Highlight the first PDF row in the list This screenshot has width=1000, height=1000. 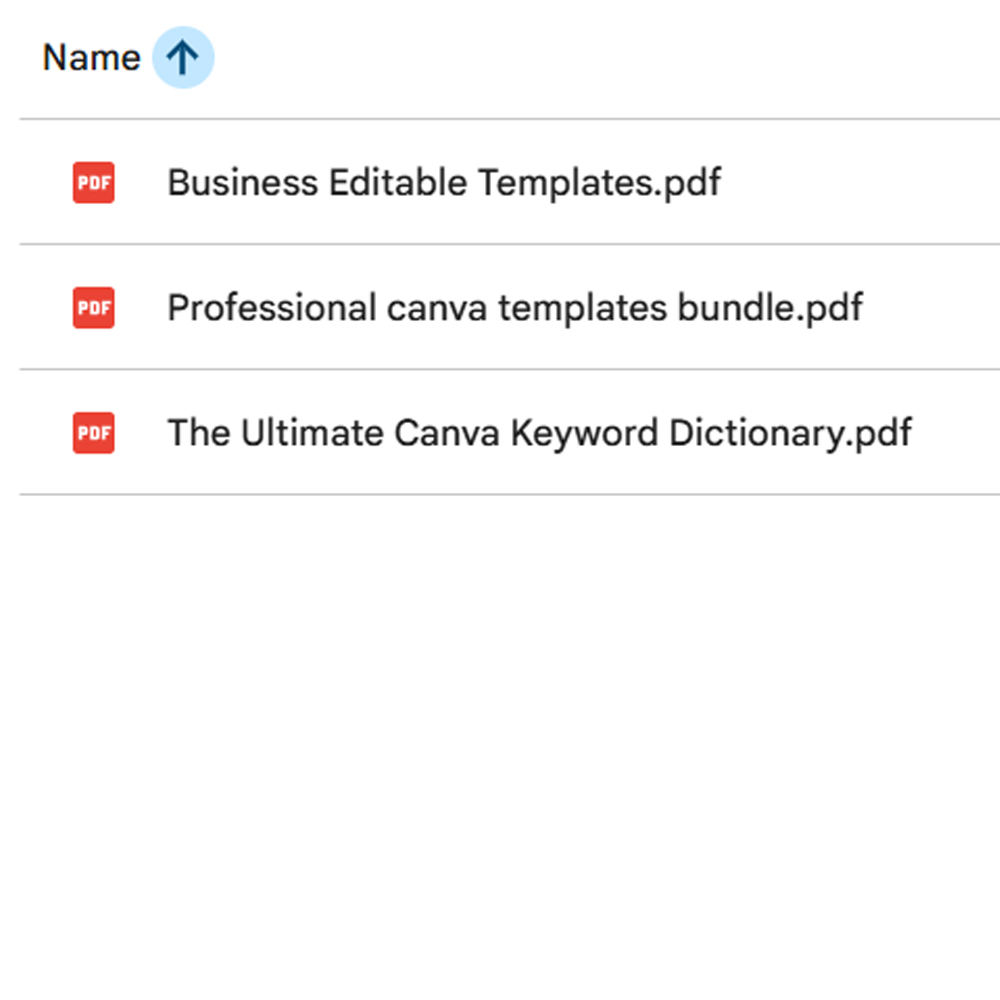[443, 183]
